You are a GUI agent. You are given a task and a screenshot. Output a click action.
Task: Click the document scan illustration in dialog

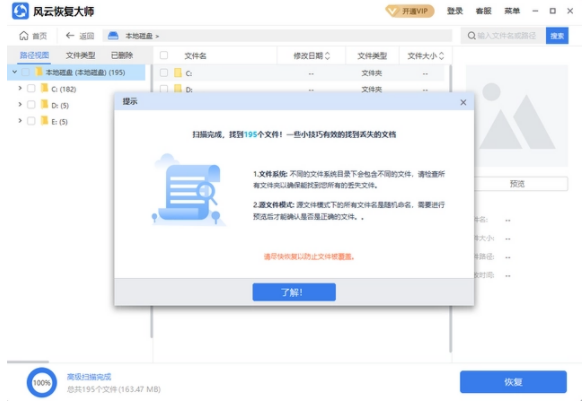(x=188, y=189)
